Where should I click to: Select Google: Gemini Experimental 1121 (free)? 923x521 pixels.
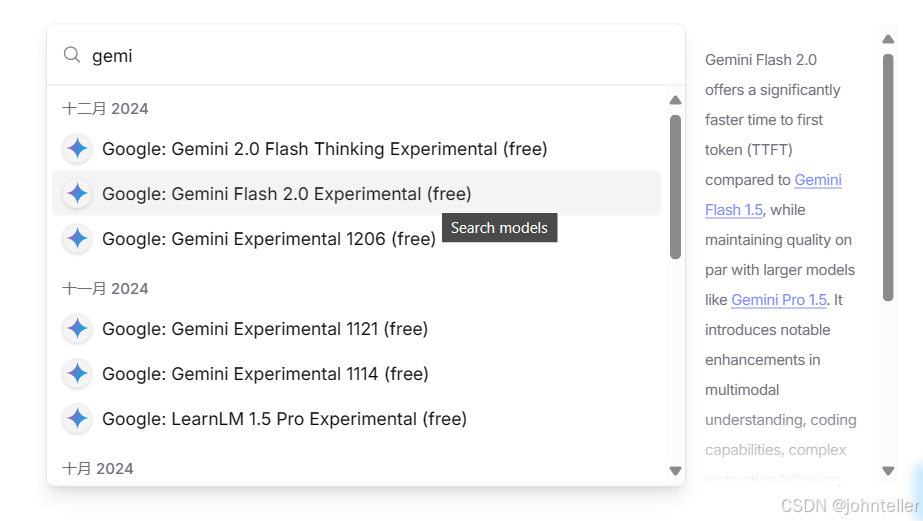(264, 329)
